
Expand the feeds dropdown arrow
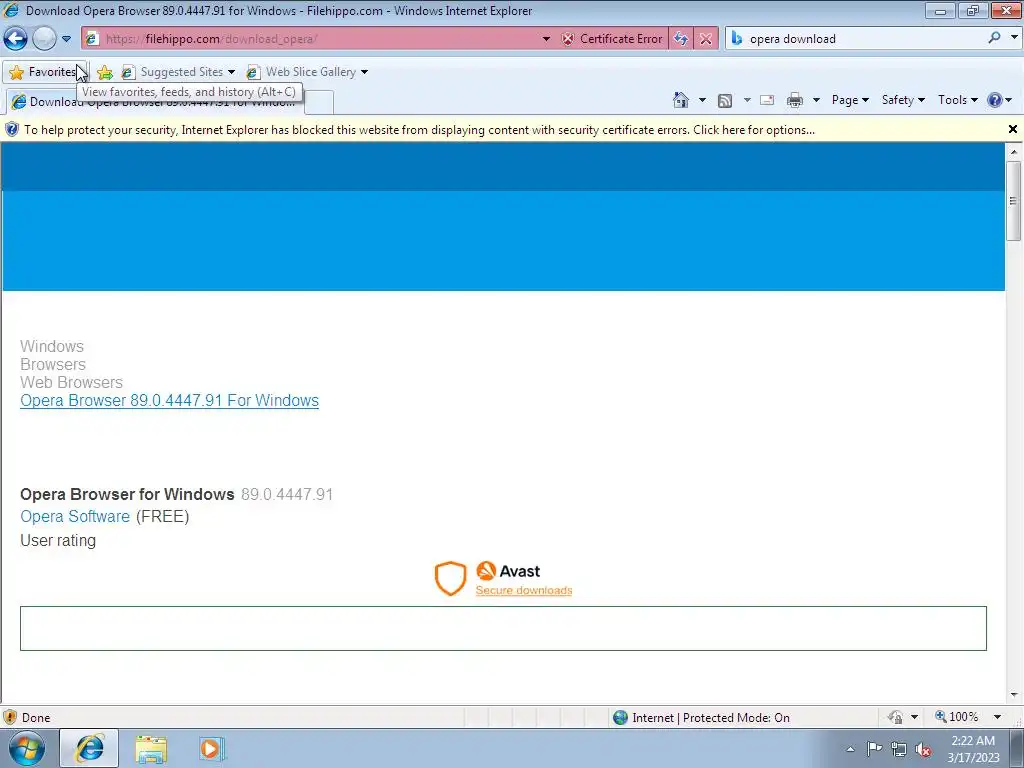point(746,100)
